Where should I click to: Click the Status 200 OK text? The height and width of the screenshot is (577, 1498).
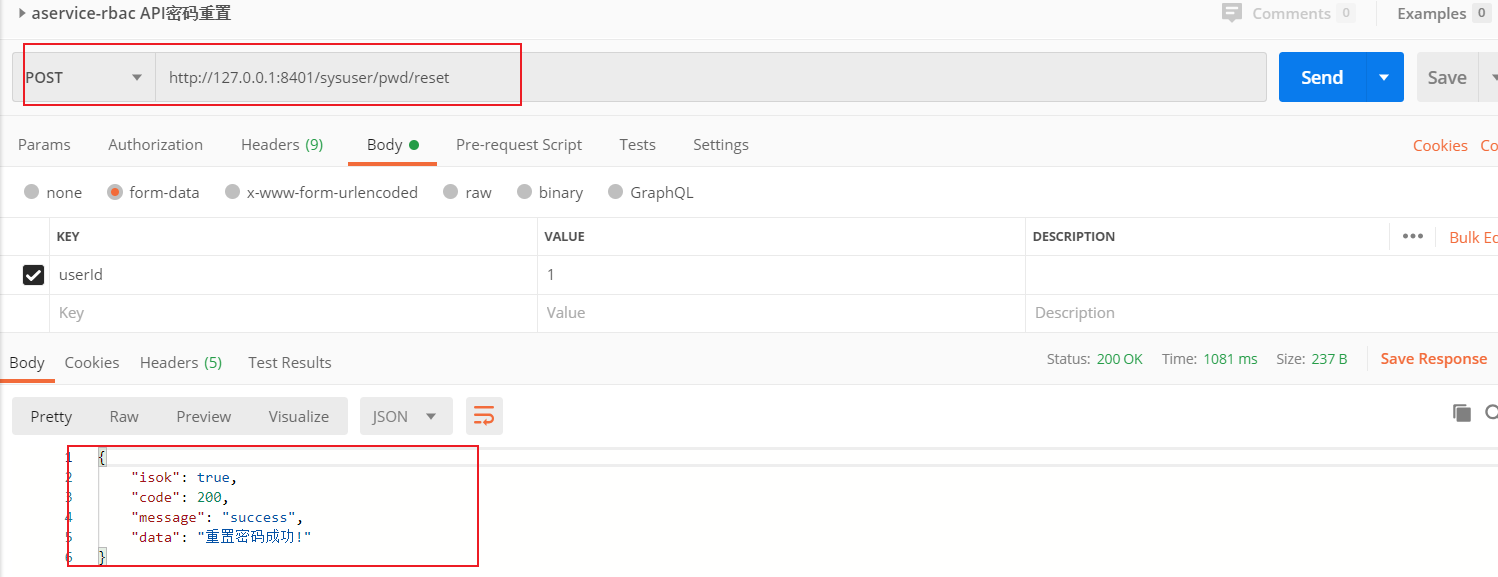pos(1094,359)
